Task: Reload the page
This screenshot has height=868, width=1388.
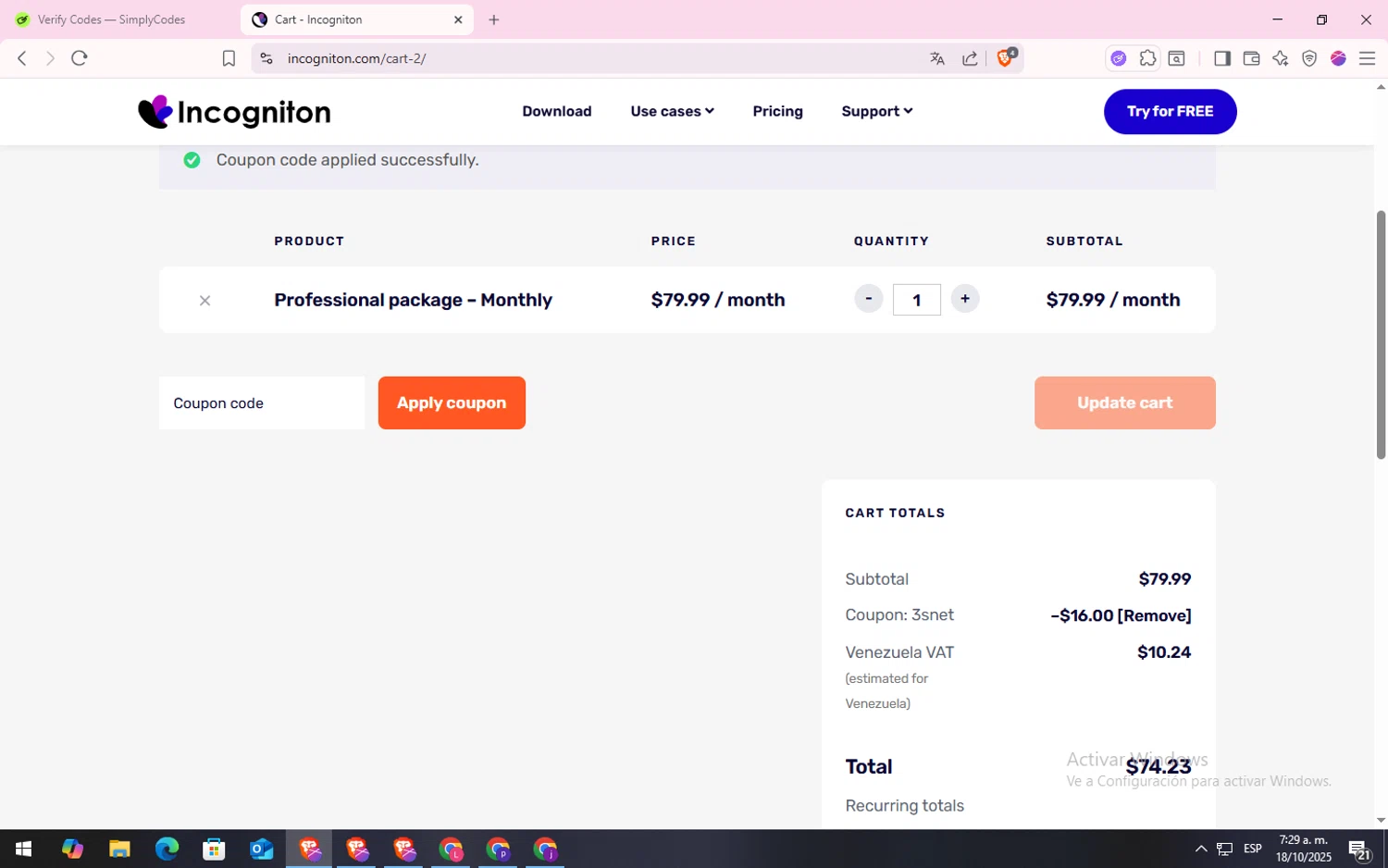Action: tap(80, 58)
